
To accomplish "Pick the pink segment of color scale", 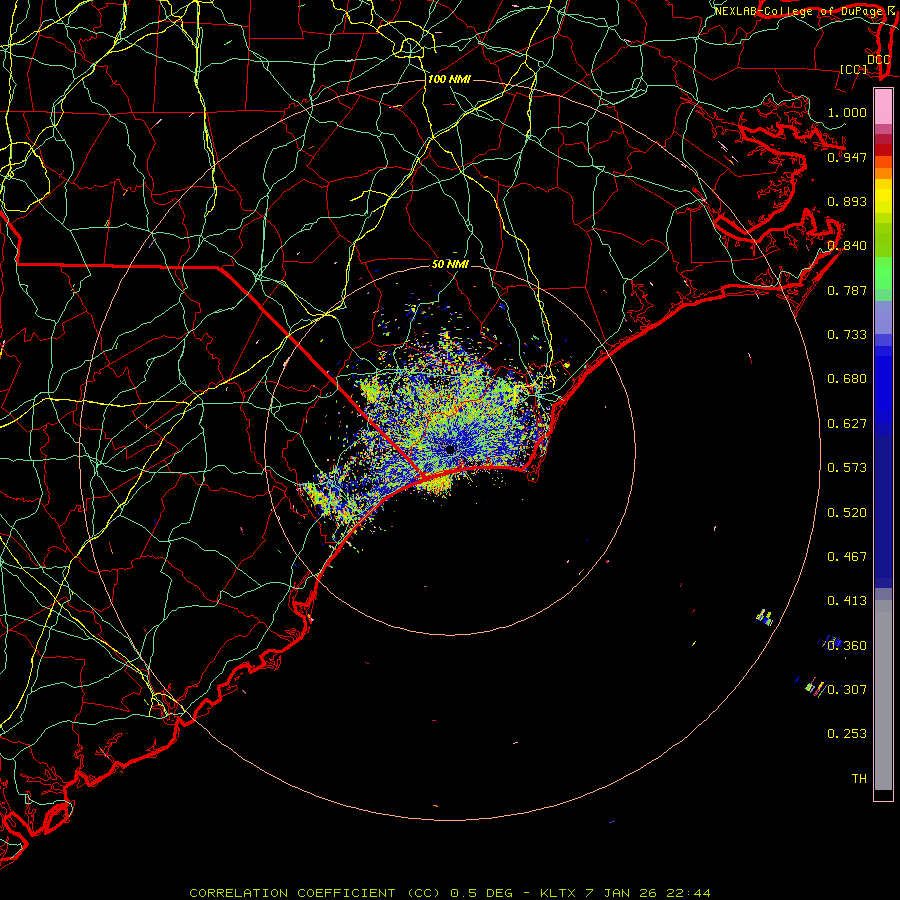I will coord(883,107).
